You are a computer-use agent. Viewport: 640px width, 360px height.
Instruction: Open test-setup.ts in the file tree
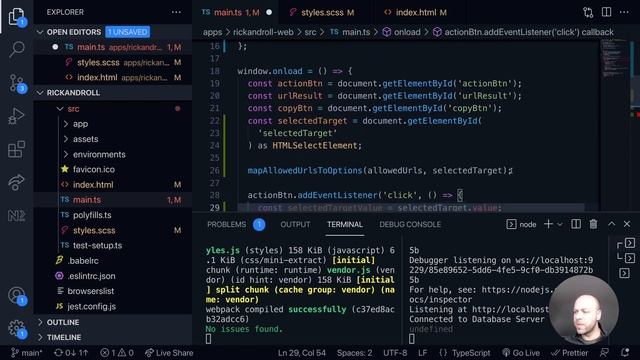coord(113,246)
